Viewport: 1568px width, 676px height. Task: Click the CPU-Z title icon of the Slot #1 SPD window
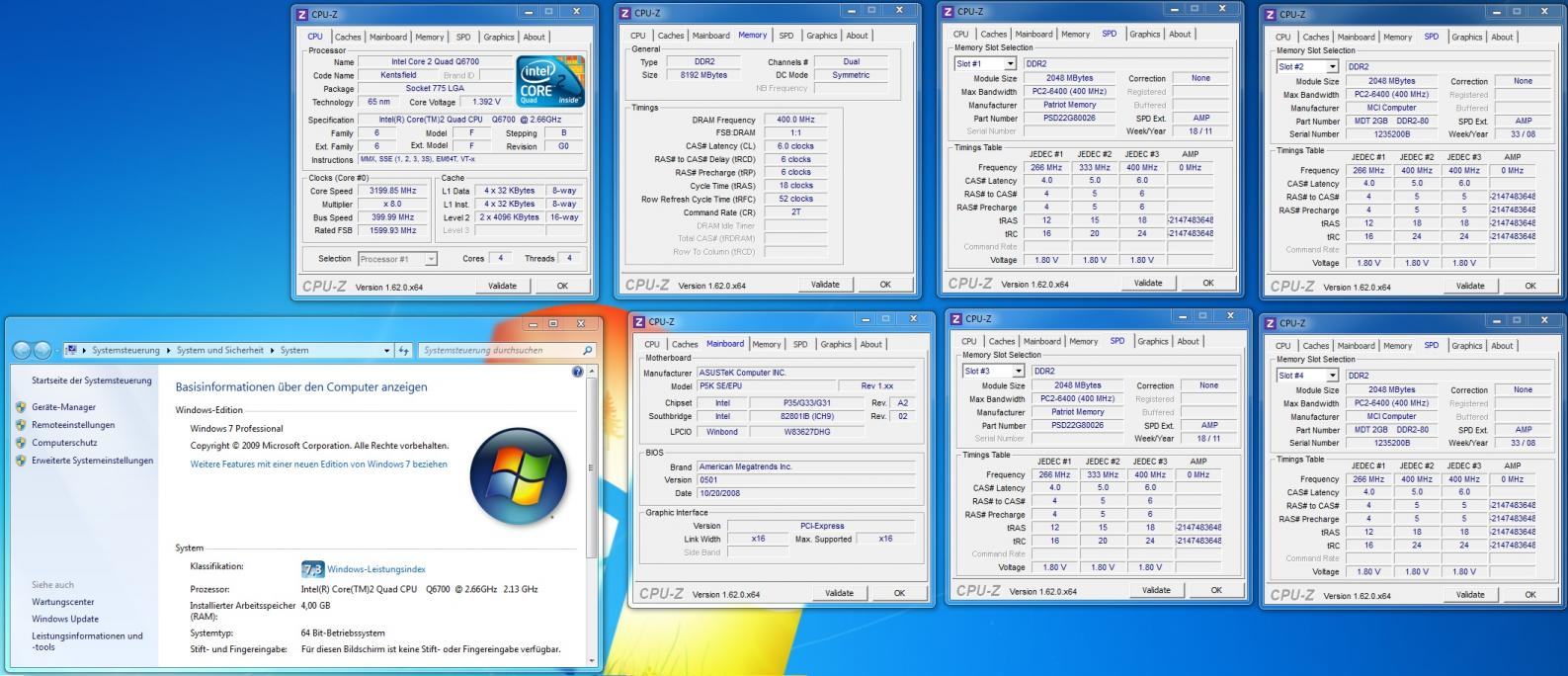(949, 12)
